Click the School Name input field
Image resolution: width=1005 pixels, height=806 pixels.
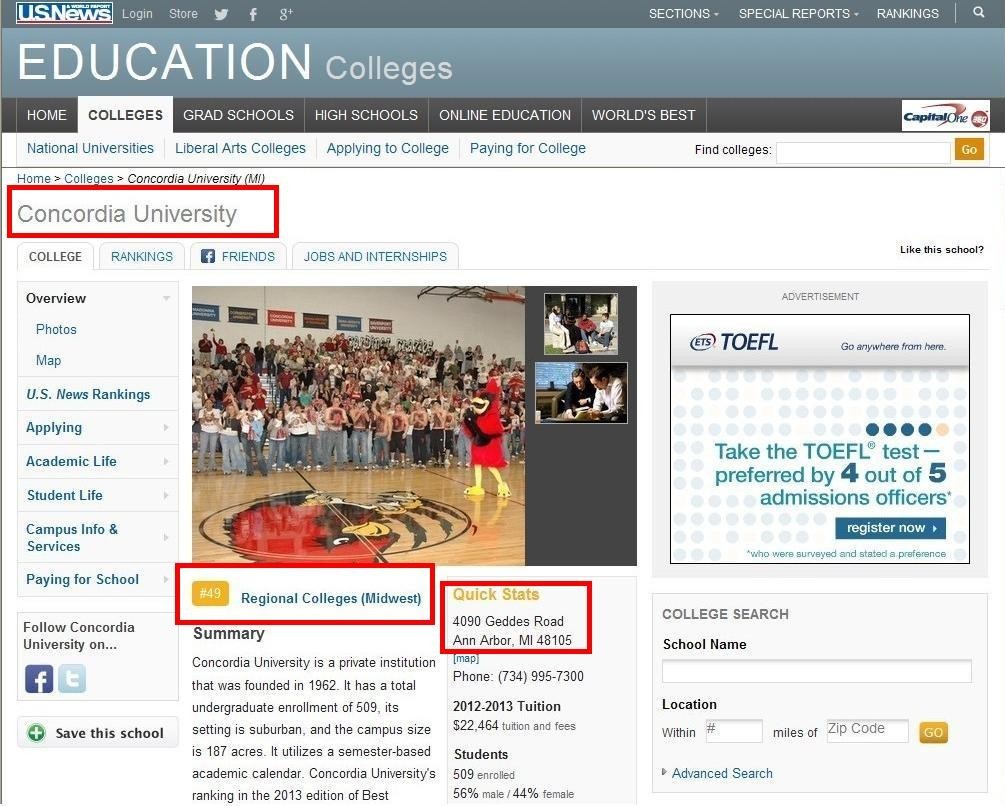(x=816, y=671)
